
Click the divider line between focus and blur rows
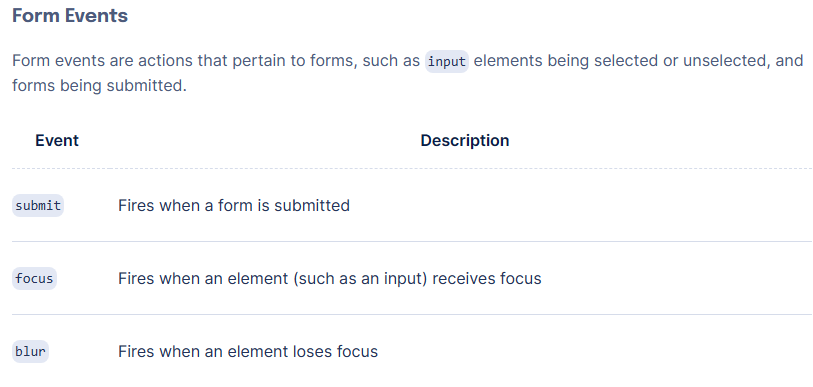click(x=412, y=314)
